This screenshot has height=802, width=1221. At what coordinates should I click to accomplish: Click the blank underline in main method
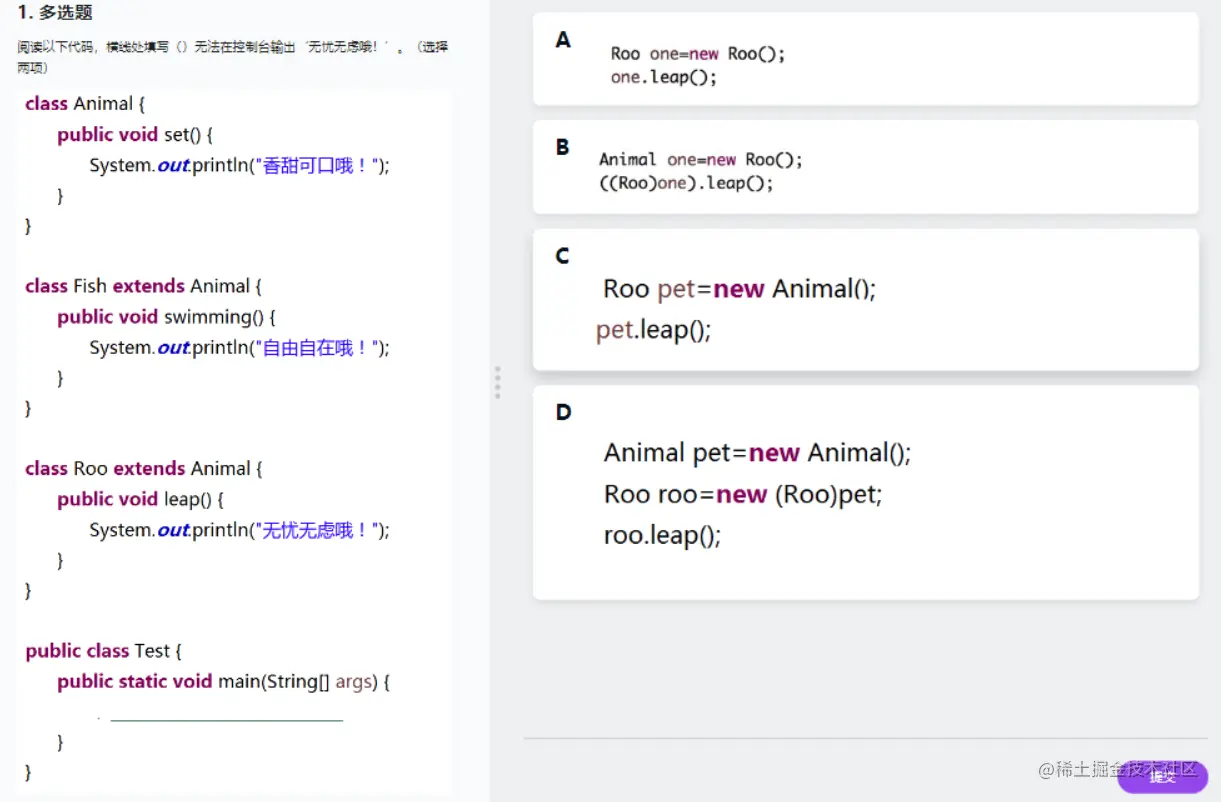(226, 718)
